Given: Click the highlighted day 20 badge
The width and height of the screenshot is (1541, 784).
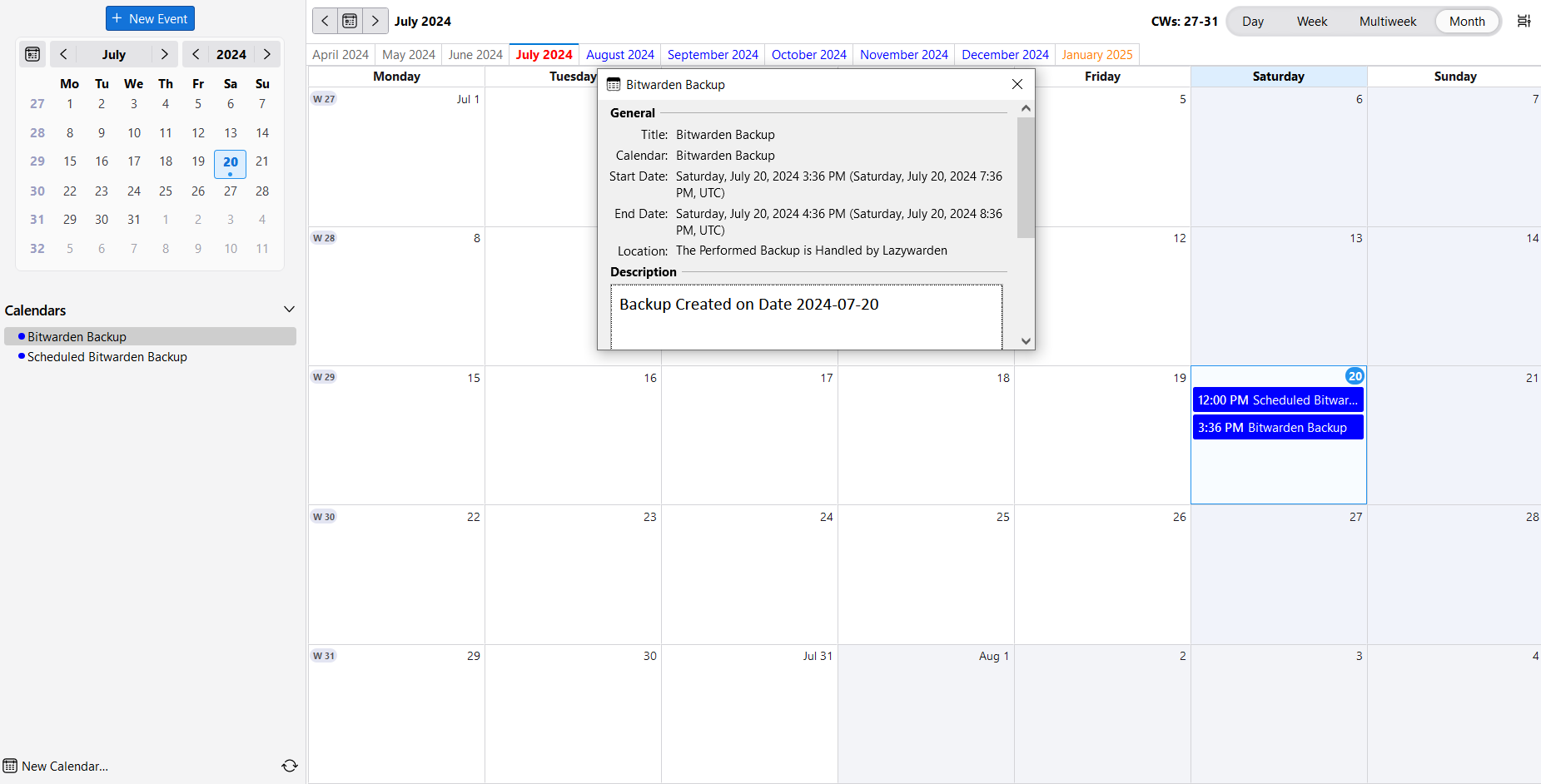Looking at the screenshot, I should [x=1355, y=376].
